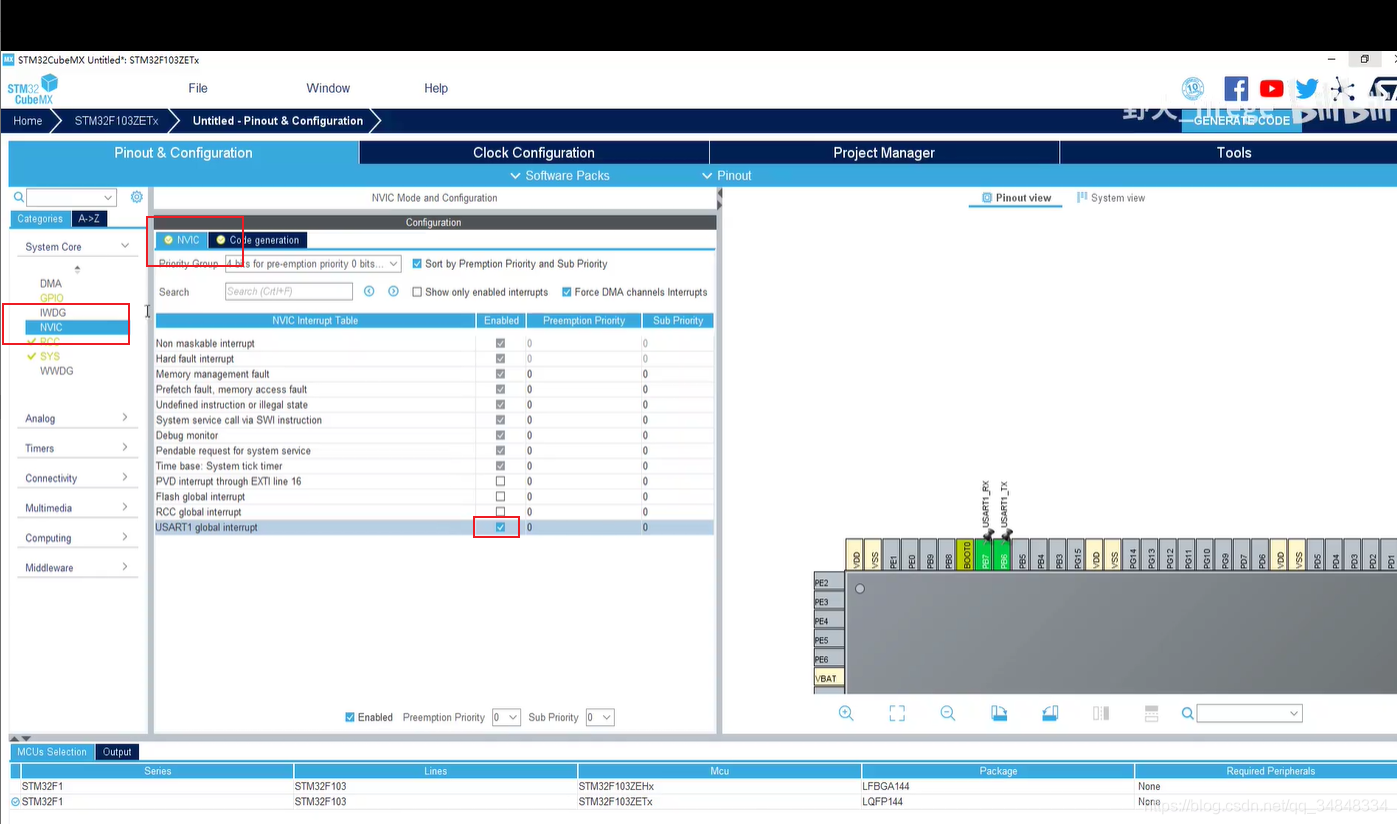Click the PB6 USART1_TX green pin
1397x824 pixels.
(x=1003, y=555)
